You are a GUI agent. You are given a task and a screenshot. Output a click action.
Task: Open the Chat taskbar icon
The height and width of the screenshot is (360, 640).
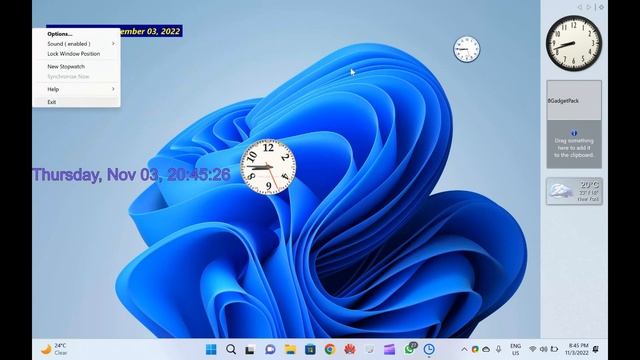(270, 349)
